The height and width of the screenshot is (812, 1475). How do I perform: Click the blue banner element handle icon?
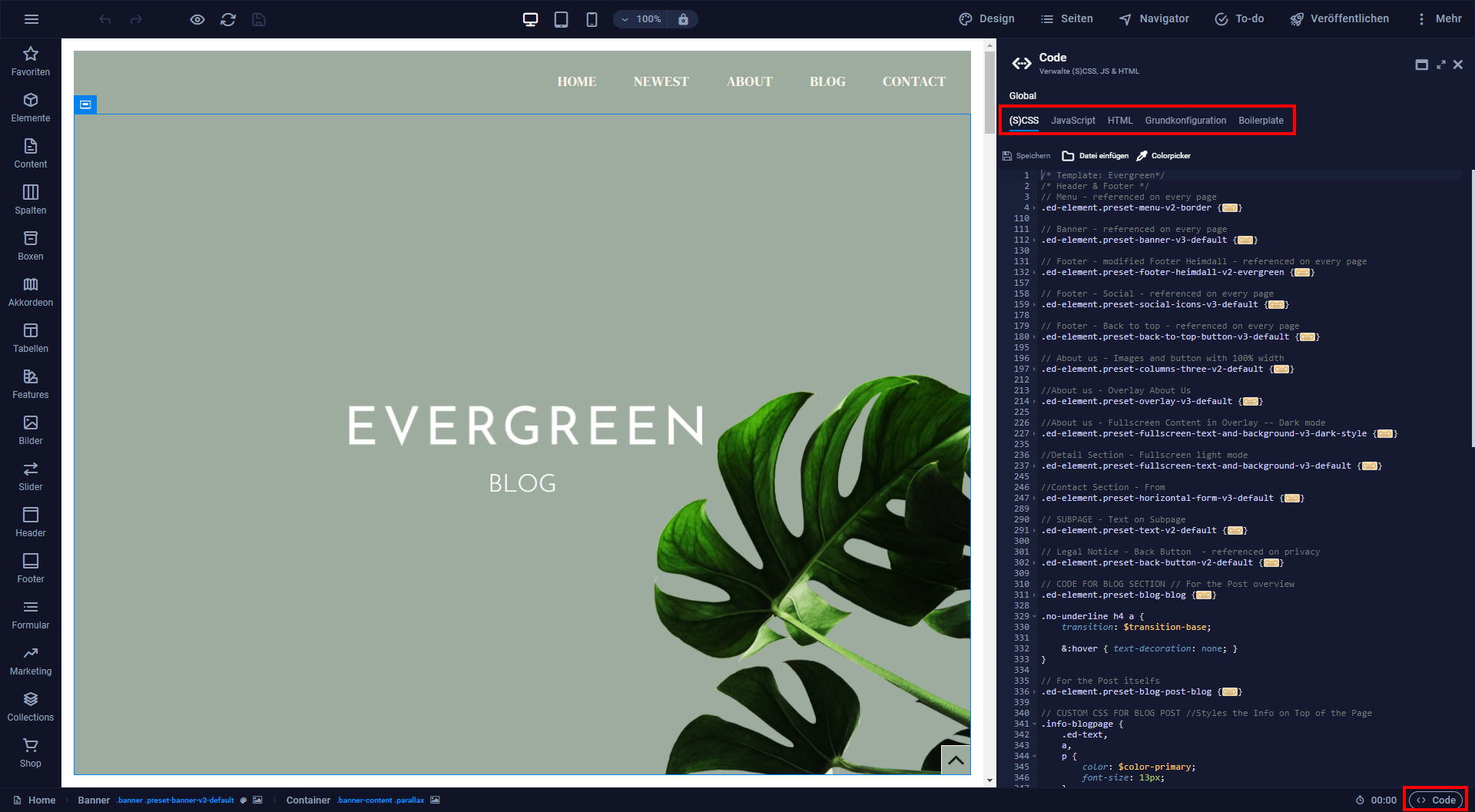(x=85, y=104)
